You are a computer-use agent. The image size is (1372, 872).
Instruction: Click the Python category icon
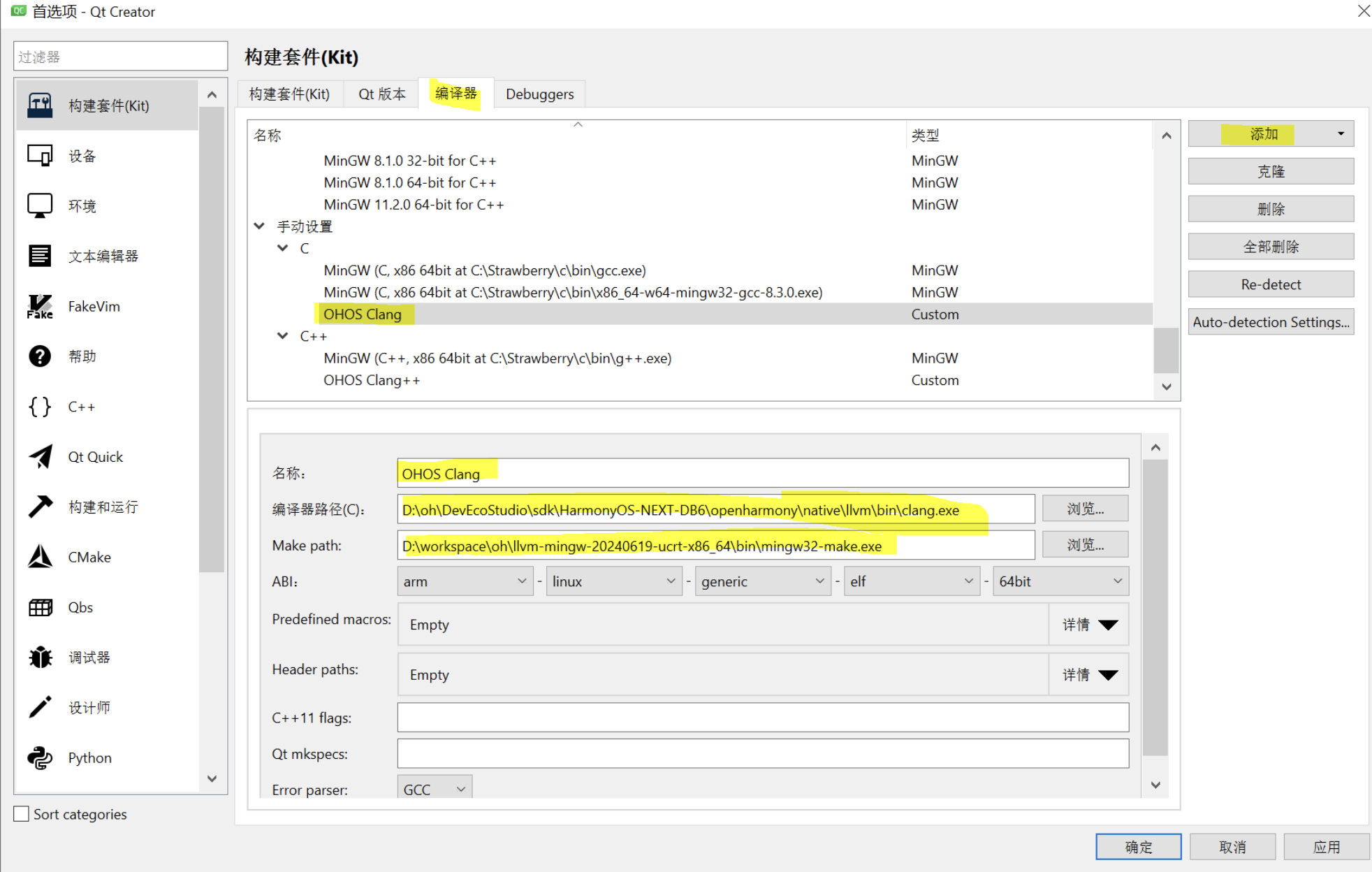coord(40,757)
